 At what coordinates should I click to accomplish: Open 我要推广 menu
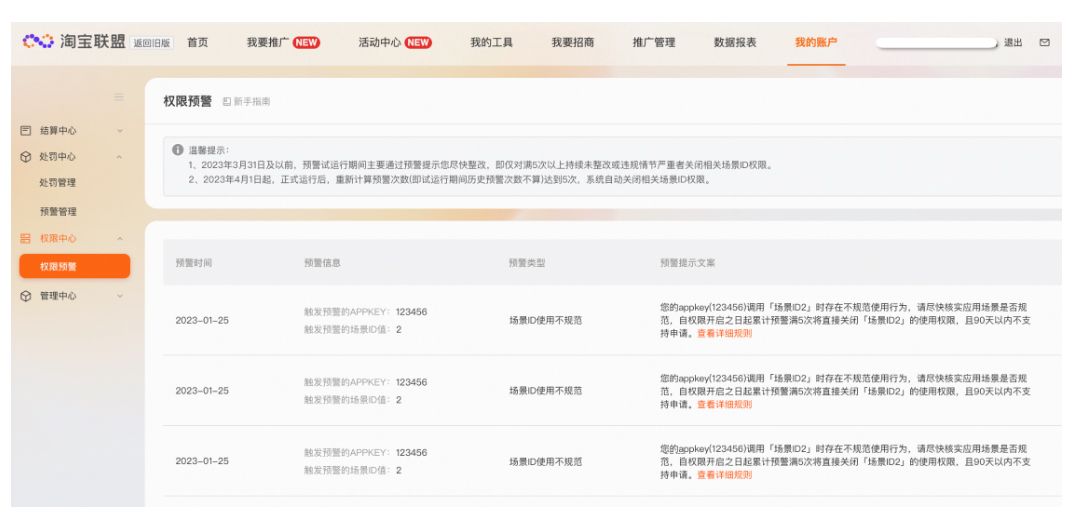[268, 42]
